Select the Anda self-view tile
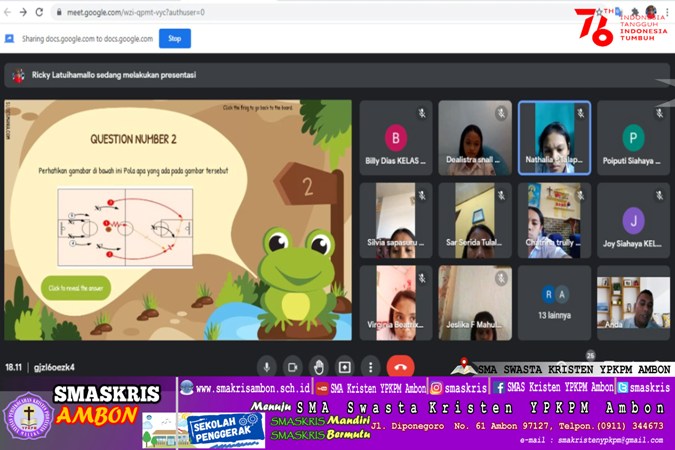The image size is (675, 450). click(x=633, y=303)
